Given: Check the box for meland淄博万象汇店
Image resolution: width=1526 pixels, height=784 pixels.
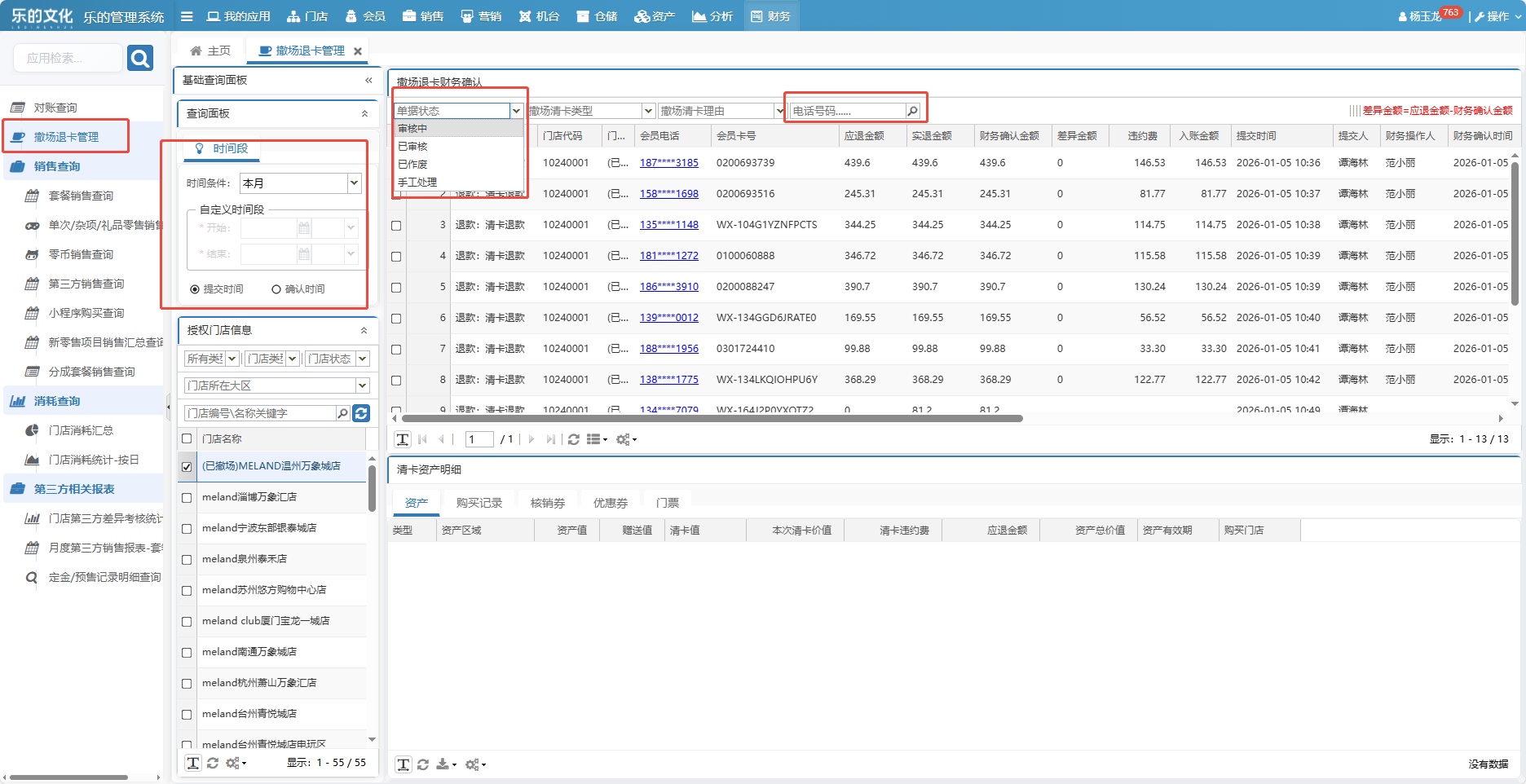Looking at the screenshot, I should click(187, 497).
